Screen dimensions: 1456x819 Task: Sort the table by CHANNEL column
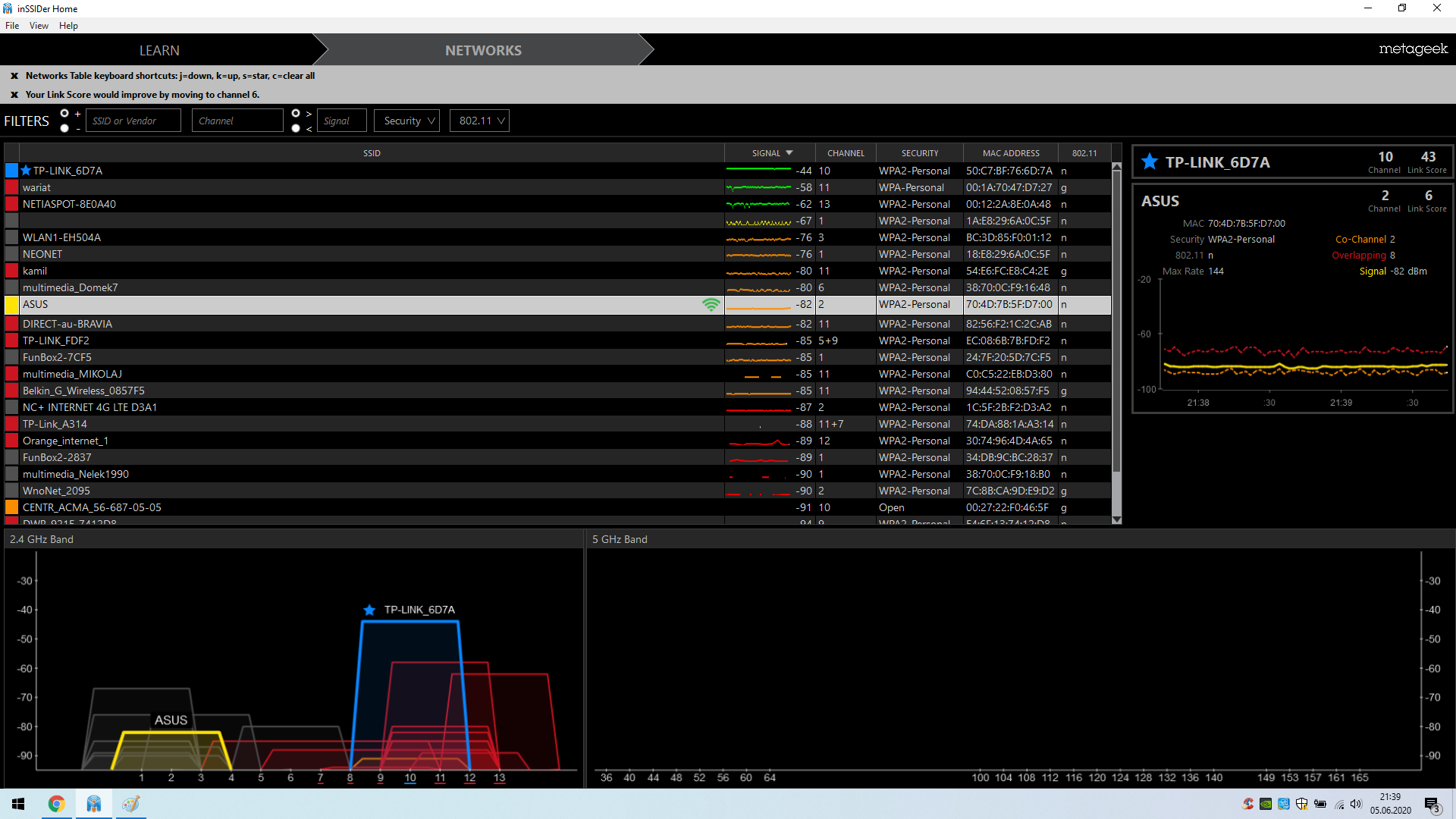(x=846, y=153)
